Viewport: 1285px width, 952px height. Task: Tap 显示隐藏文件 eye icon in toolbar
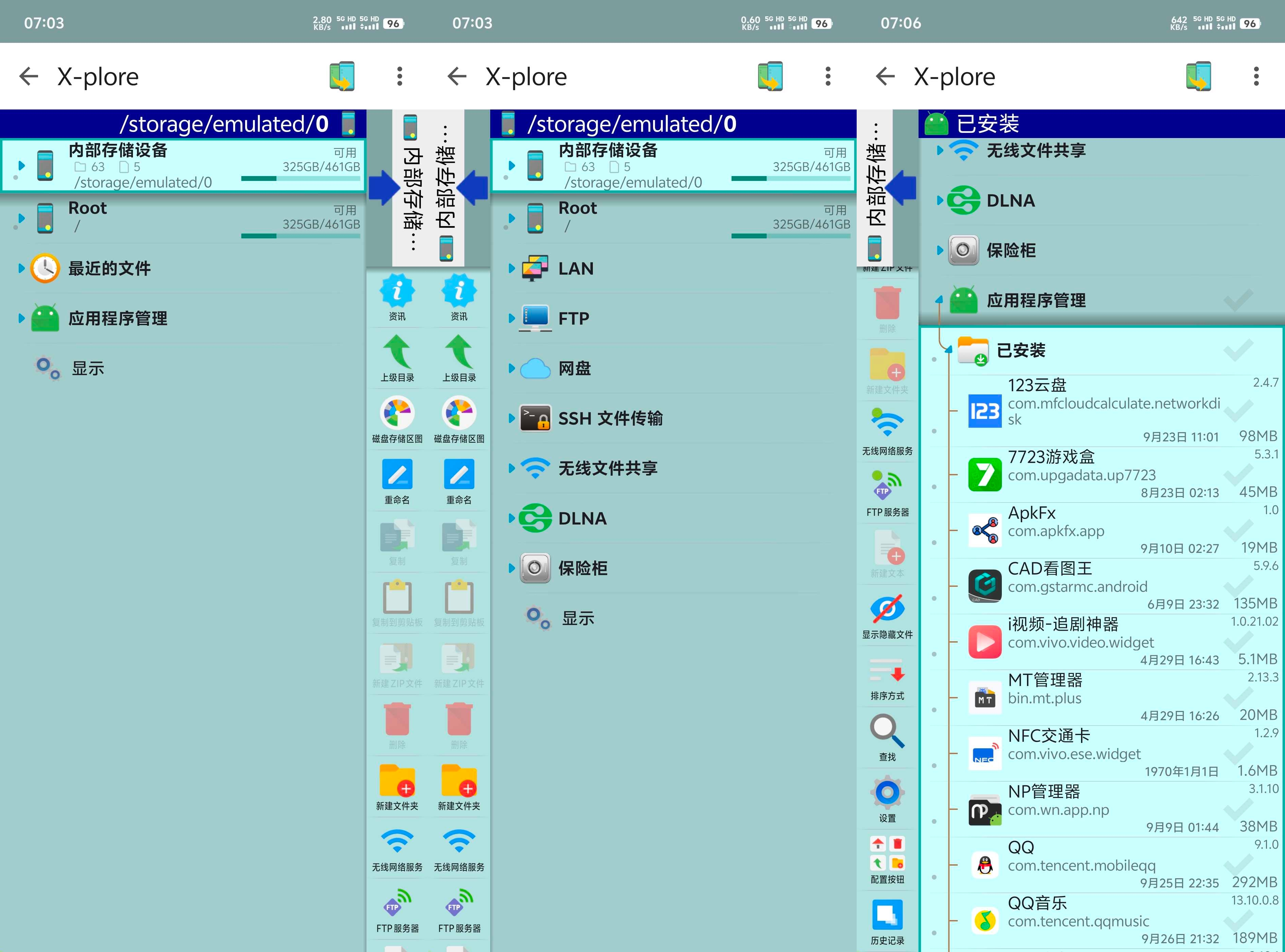click(x=887, y=609)
